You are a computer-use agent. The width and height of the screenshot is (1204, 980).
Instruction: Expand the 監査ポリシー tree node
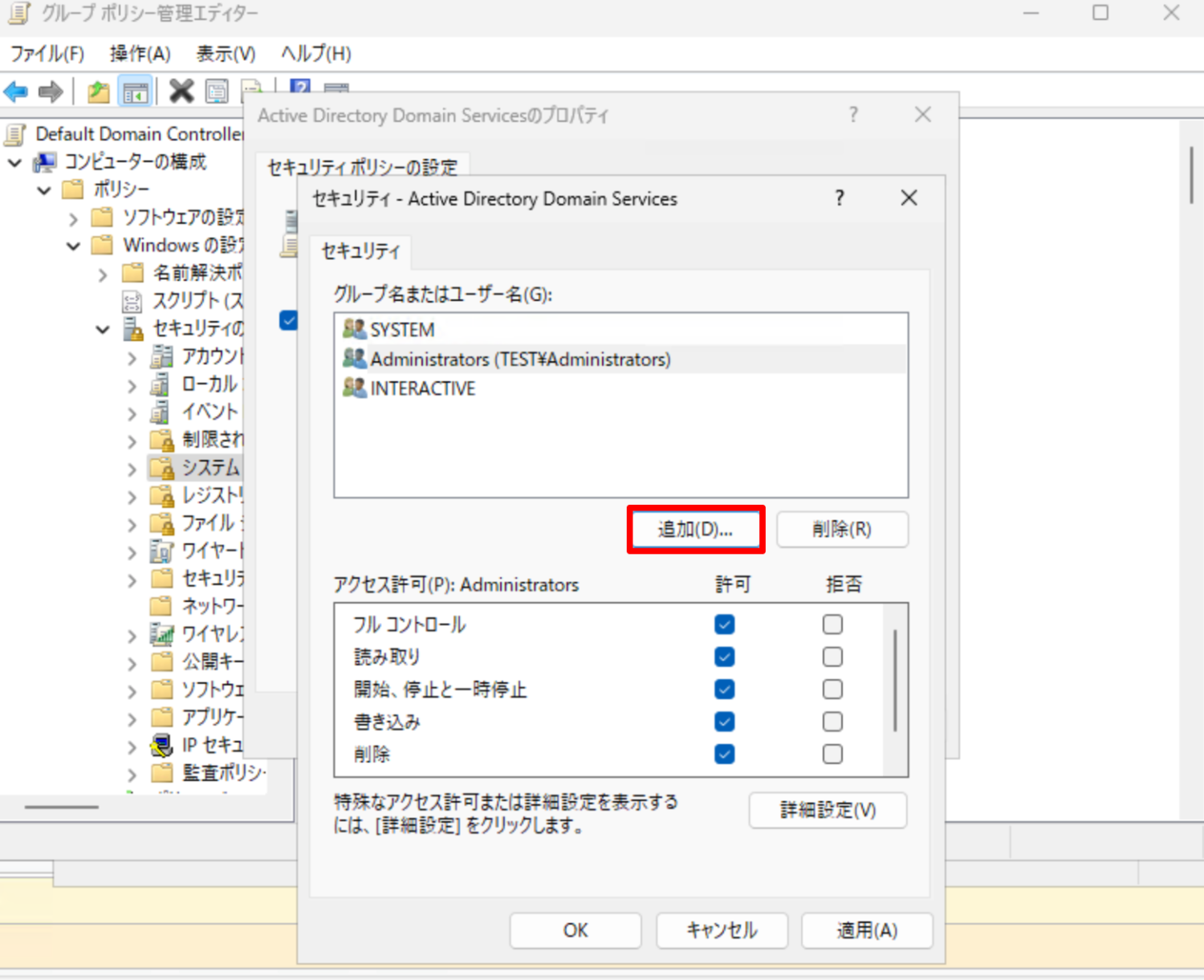pos(132,775)
